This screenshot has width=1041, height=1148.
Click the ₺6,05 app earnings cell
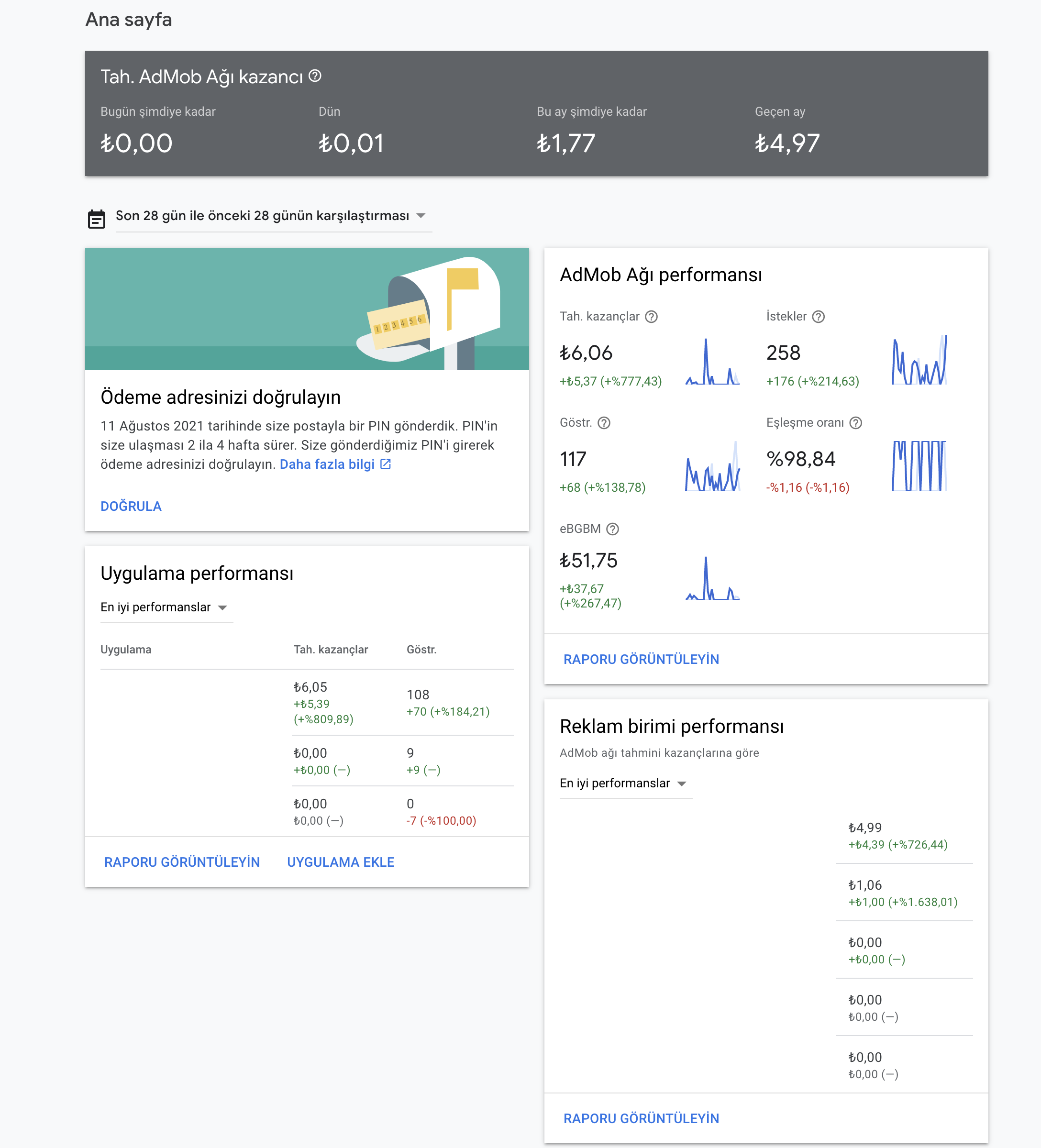tap(310, 687)
